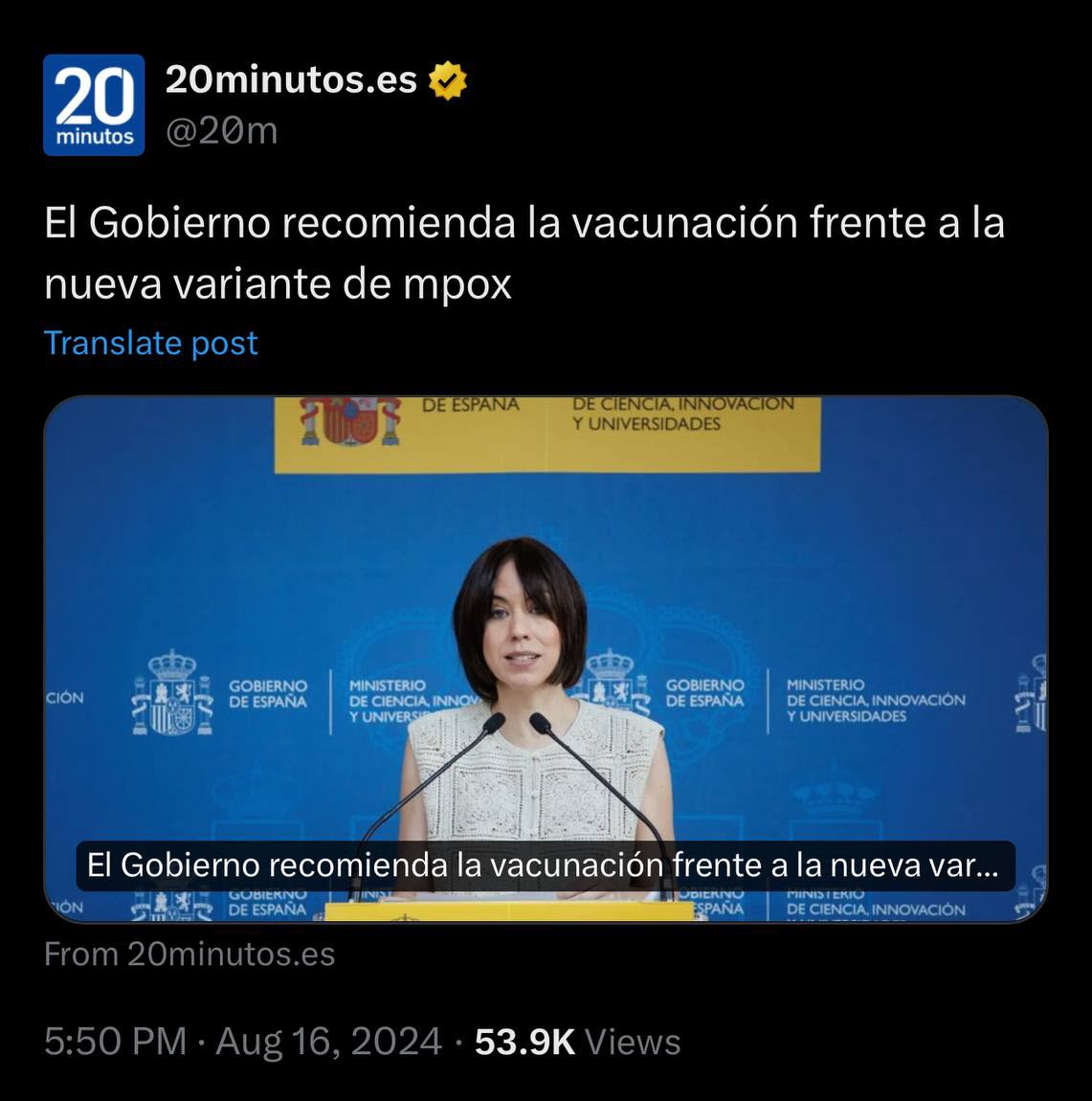
Task: Click the yellow podium at video bottom
Action: tap(509, 910)
